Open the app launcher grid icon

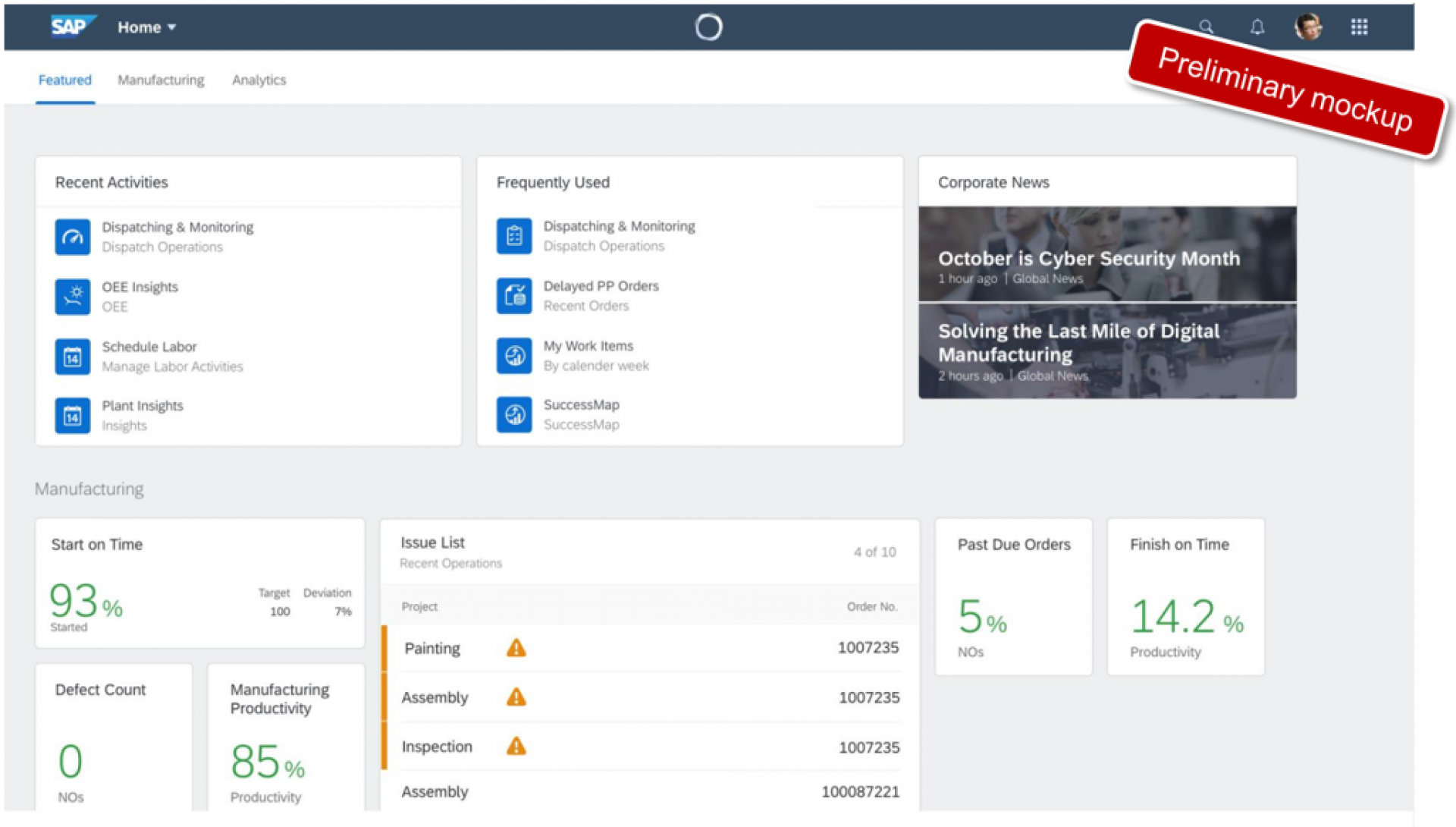tap(1359, 27)
